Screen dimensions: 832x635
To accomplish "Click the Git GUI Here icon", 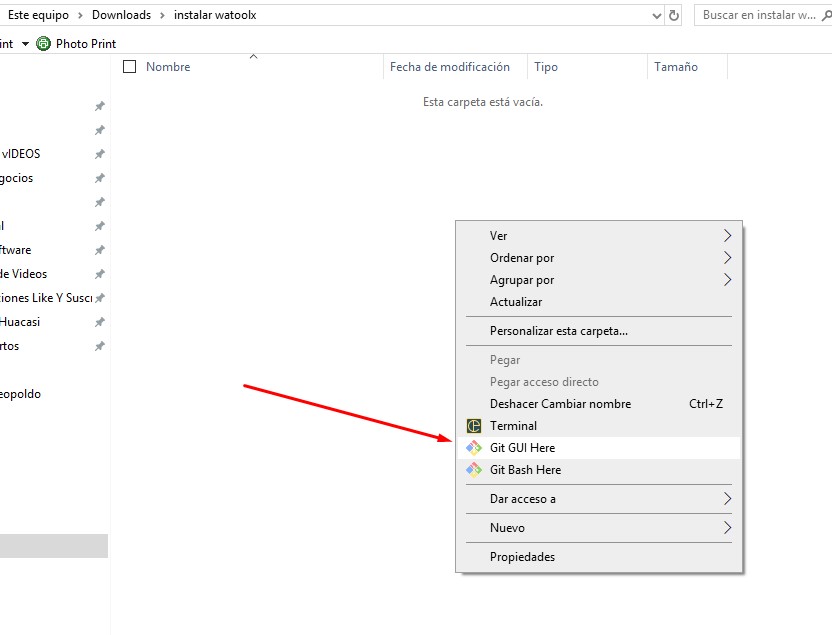I will click(x=474, y=448).
